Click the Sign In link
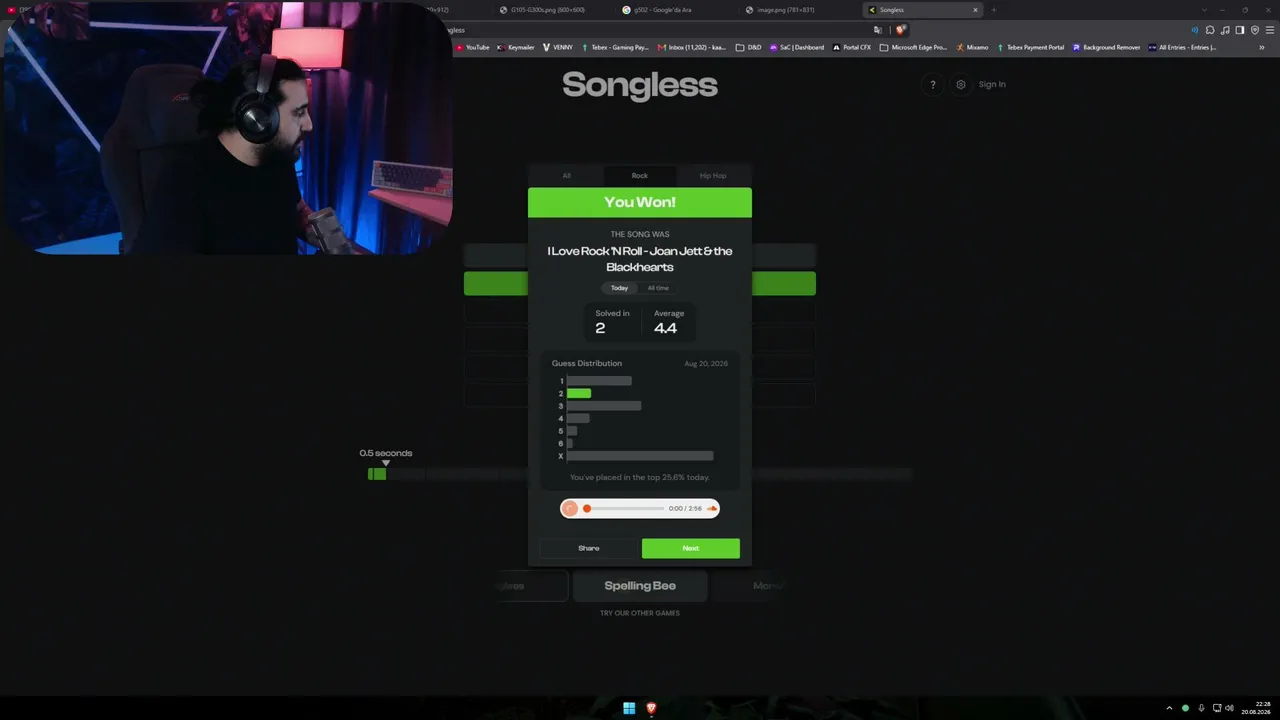Image resolution: width=1280 pixels, height=720 pixels. tap(992, 85)
